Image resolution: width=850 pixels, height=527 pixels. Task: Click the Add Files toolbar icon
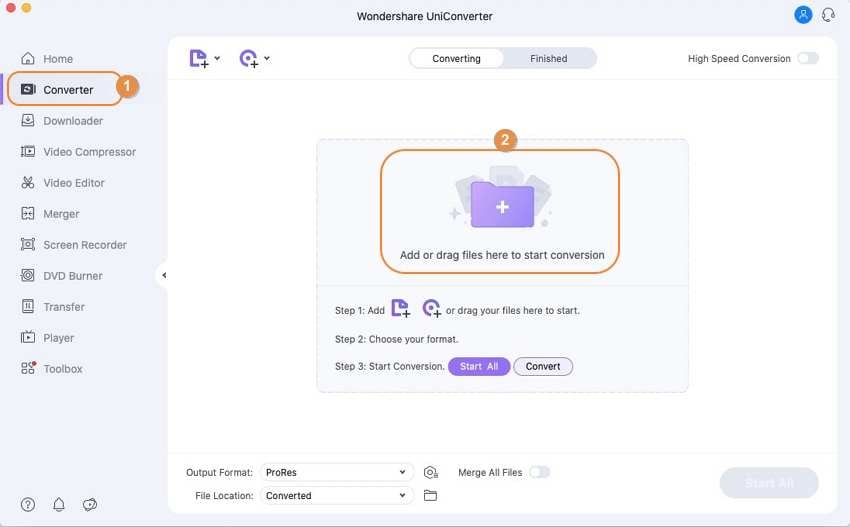pyautogui.click(x=199, y=59)
